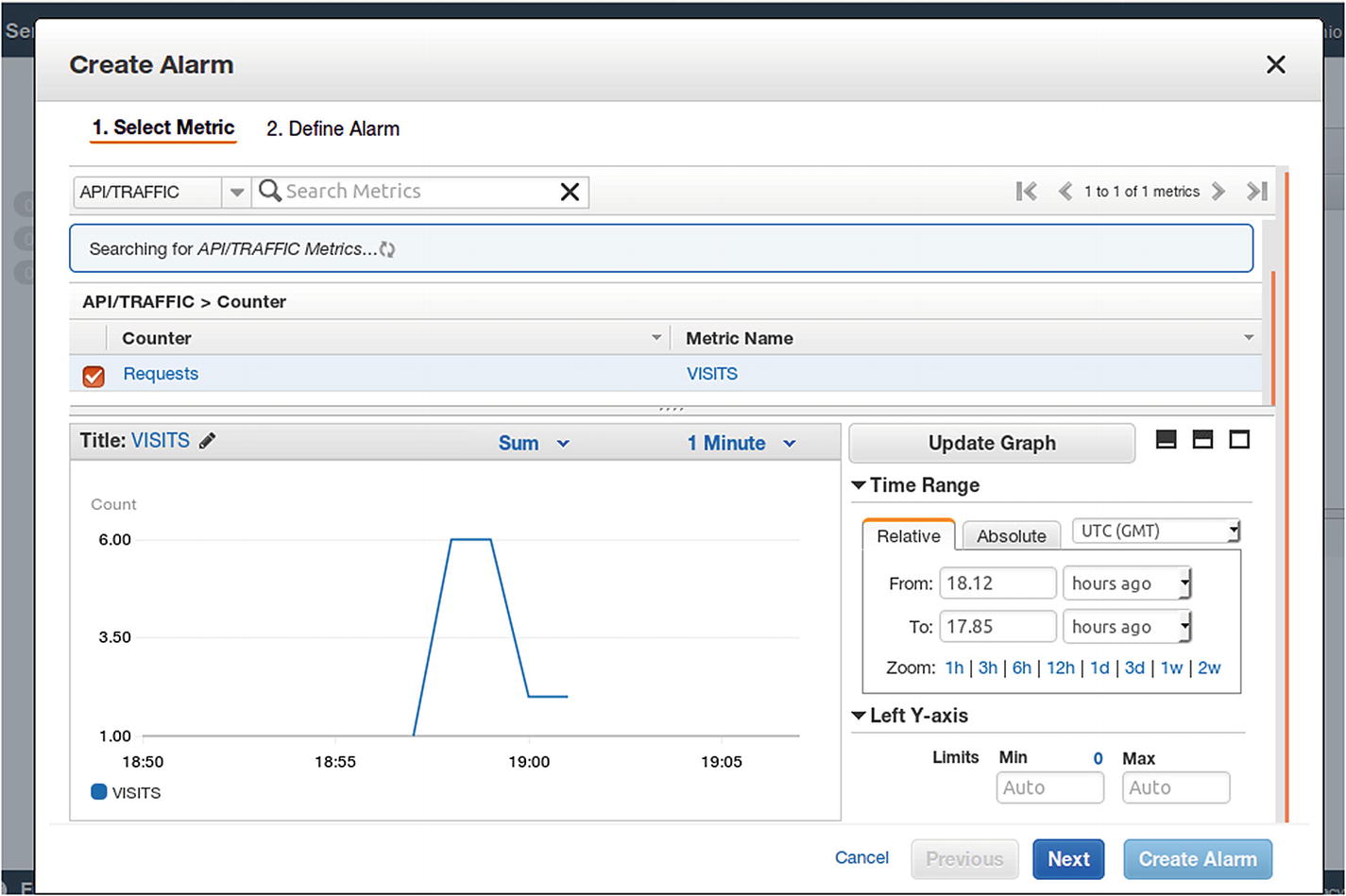Go to the previous metrics page arrow

[1065, 192]
